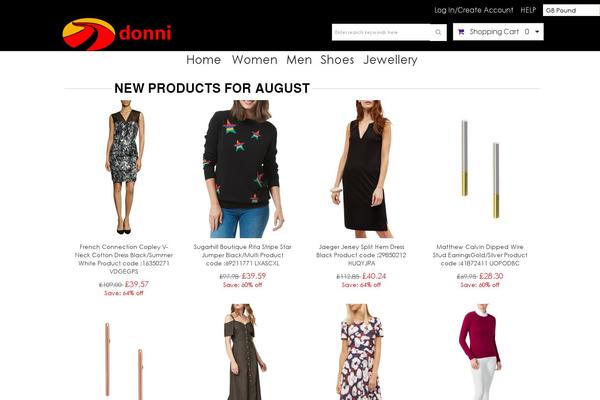Focus the search keywords input field

click(382, 32)
